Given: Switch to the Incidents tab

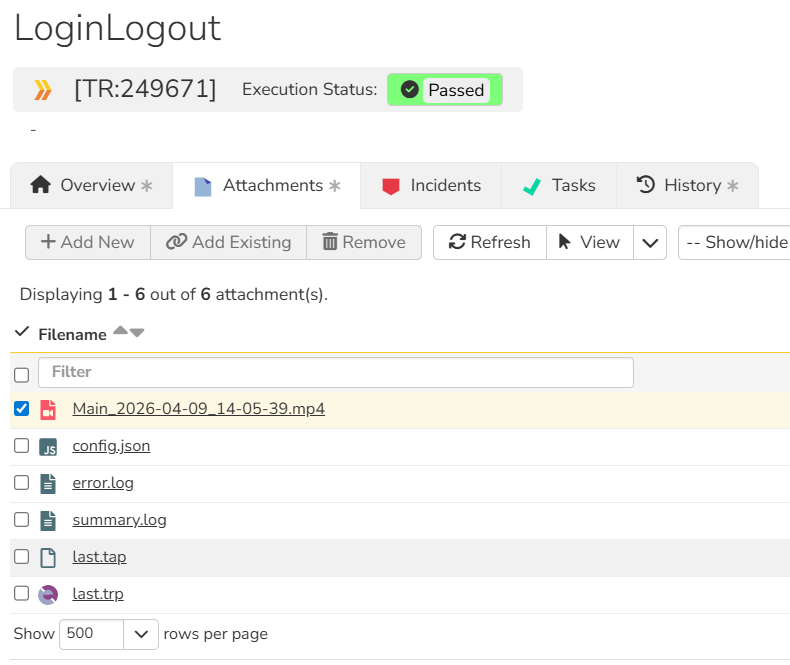Looking at the screenshot, I should tap(431, 185).
